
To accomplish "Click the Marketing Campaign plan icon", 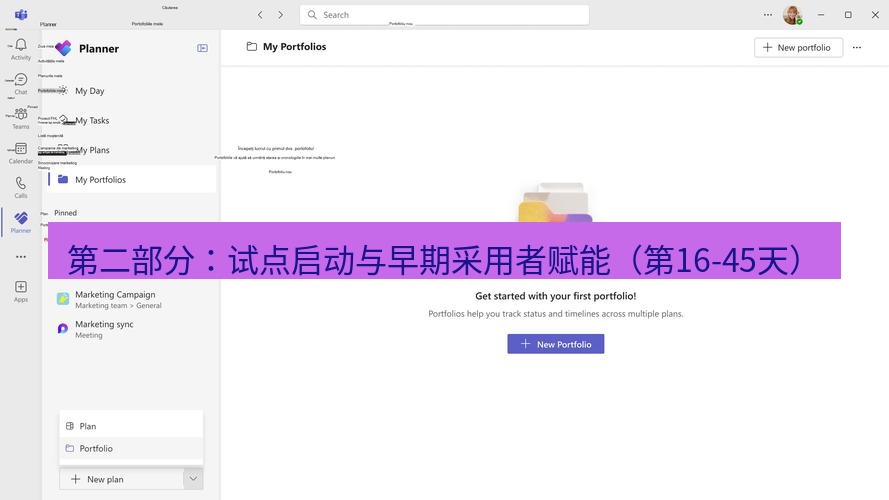I will (63, 298).
